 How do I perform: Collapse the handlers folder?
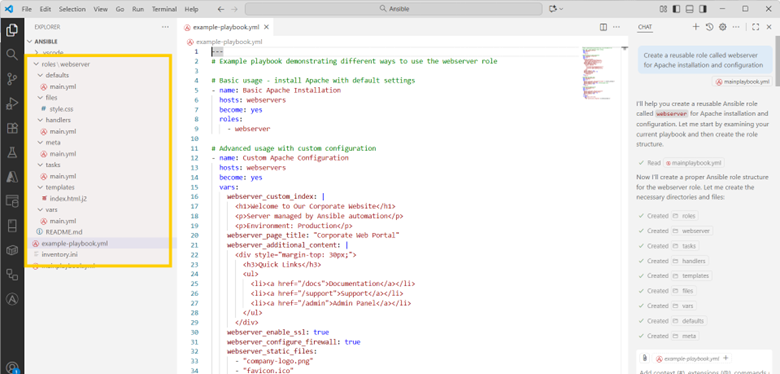[41, 120]
